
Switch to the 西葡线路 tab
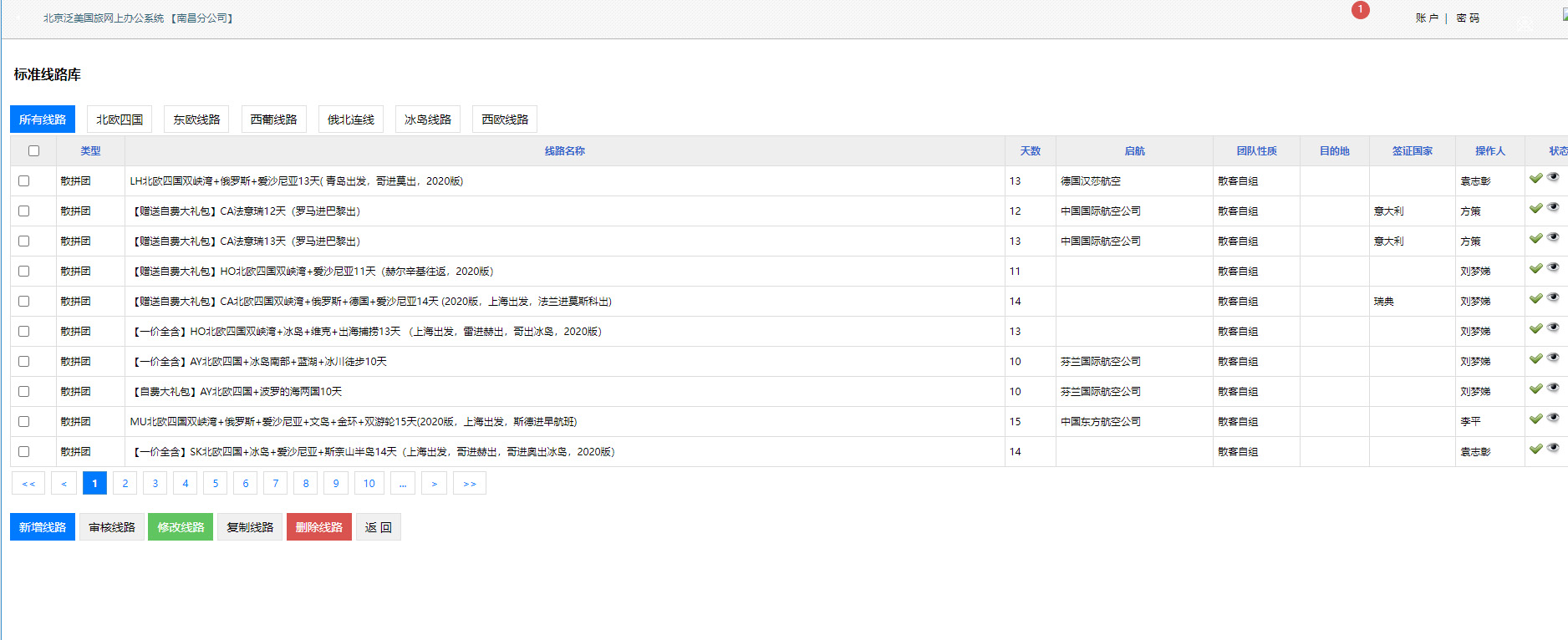point(273,119)
